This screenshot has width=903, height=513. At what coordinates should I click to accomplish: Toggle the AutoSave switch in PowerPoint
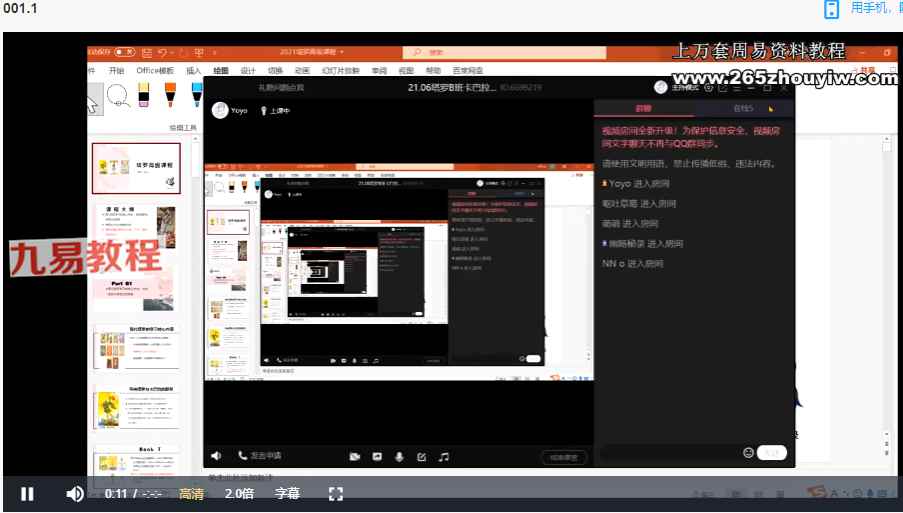pyautogui.click(x=125, y=52)
